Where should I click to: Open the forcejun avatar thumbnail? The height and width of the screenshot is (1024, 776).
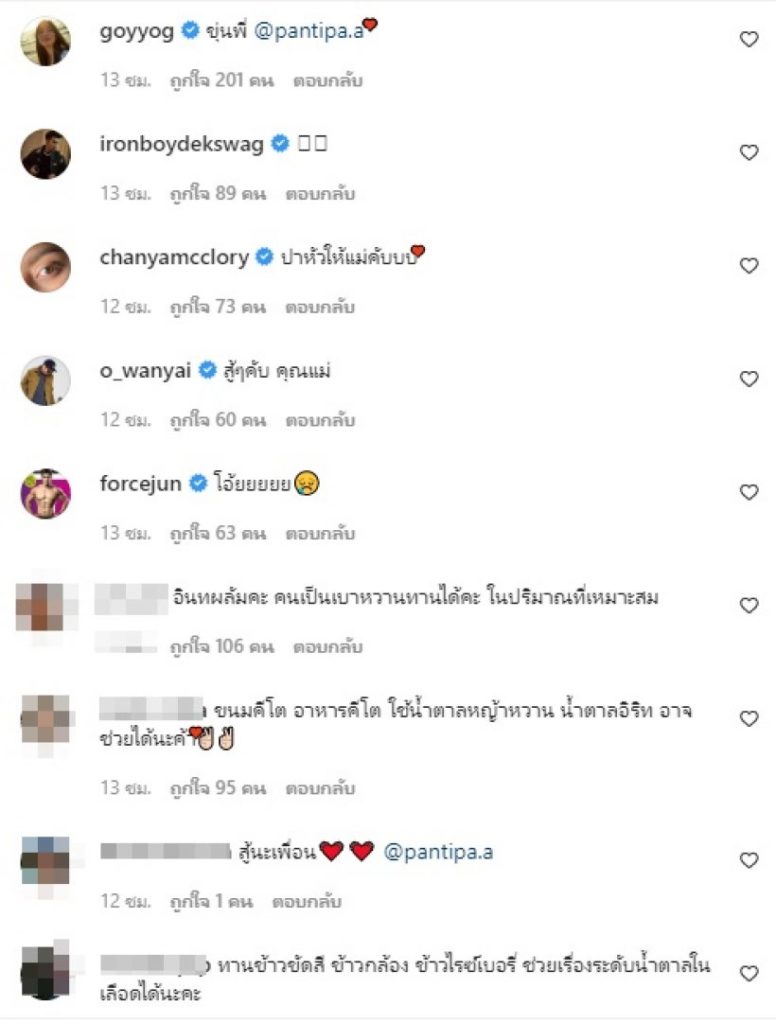(45, 494)
